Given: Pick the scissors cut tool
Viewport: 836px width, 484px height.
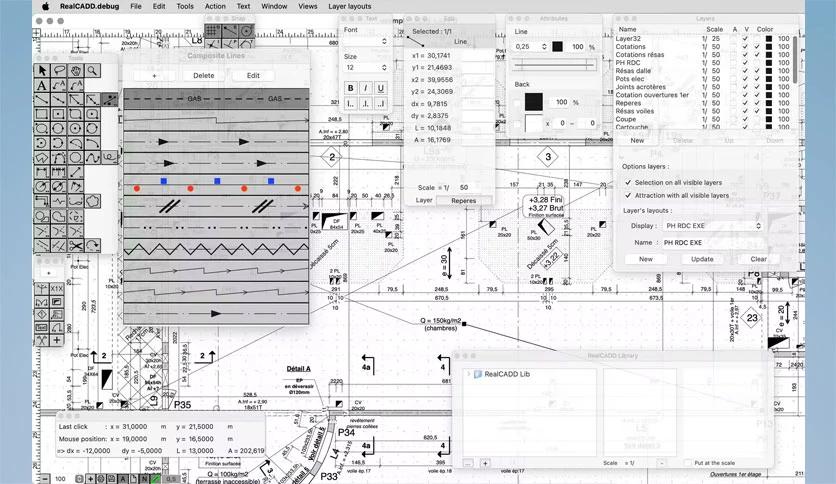Looking at the screenshot, I should (76, 245).
